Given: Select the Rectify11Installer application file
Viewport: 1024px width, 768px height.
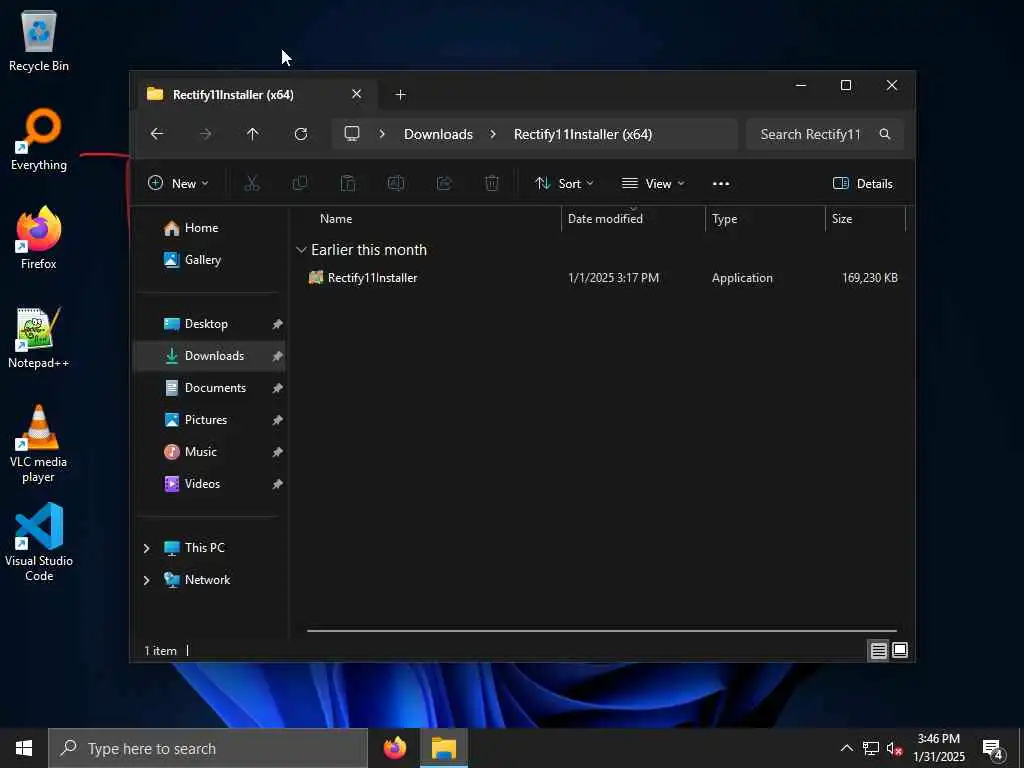Looking at the screenshot, I should pos(372,278).
